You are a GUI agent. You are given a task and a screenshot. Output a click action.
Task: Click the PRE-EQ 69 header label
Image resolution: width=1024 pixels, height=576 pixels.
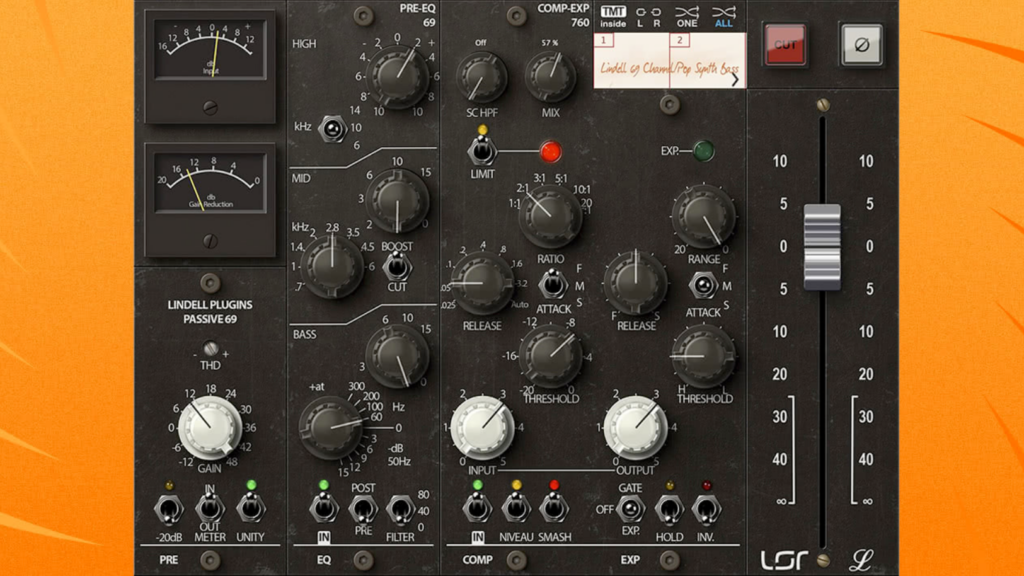pos(417,15)
